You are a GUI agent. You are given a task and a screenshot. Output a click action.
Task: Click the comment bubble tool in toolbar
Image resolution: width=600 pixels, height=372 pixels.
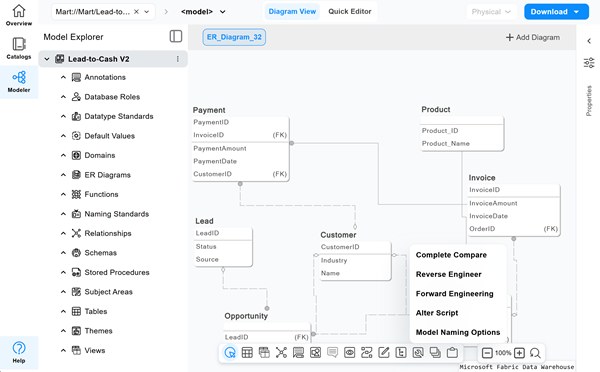333,352
